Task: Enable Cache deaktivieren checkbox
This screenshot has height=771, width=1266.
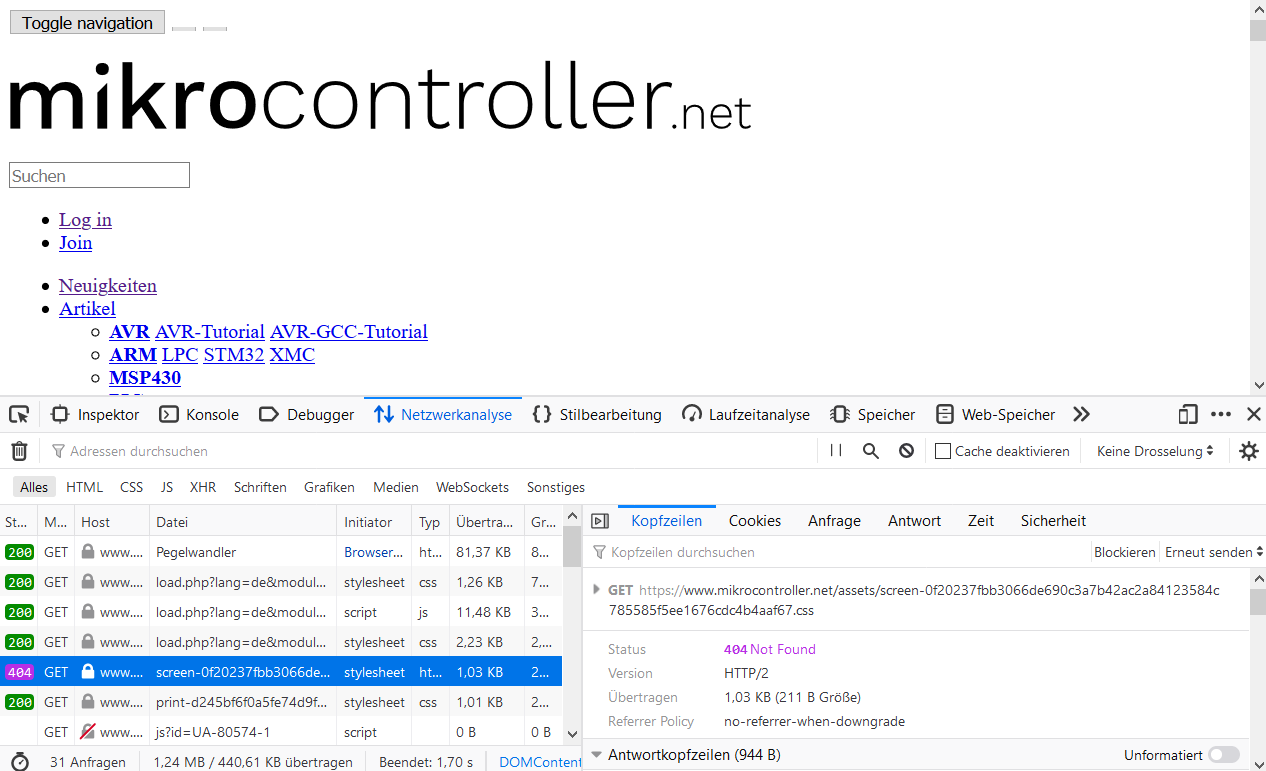Action: (943, 451)
